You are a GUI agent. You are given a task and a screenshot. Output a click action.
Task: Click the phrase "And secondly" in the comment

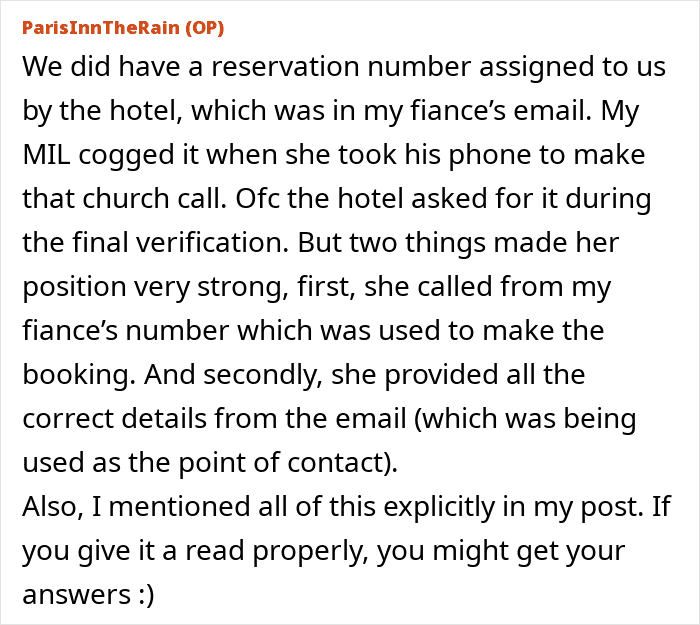pyautogui.click(x=233, y=375)
